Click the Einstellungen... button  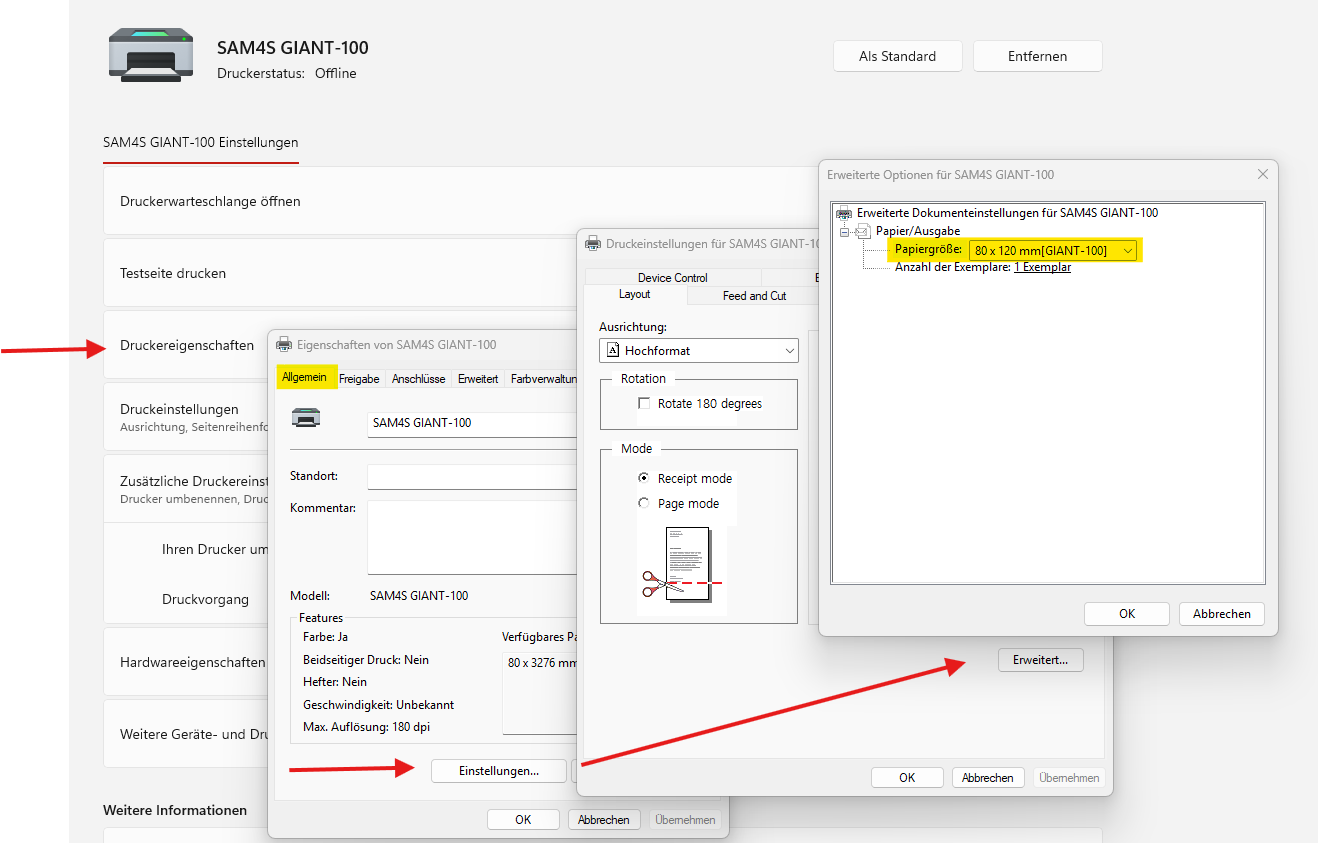[499, 771]
